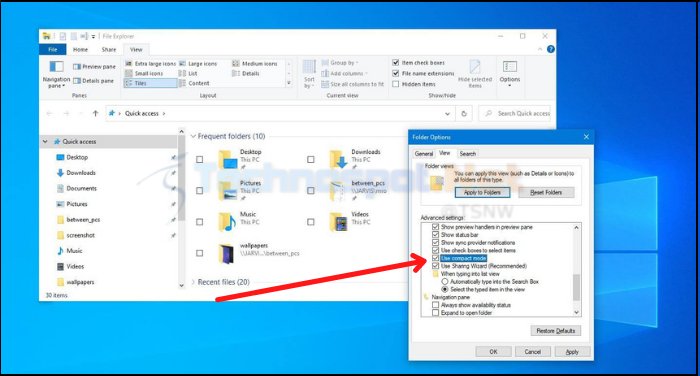
Task: Open Group by dropdown
Action: (340, 63)
